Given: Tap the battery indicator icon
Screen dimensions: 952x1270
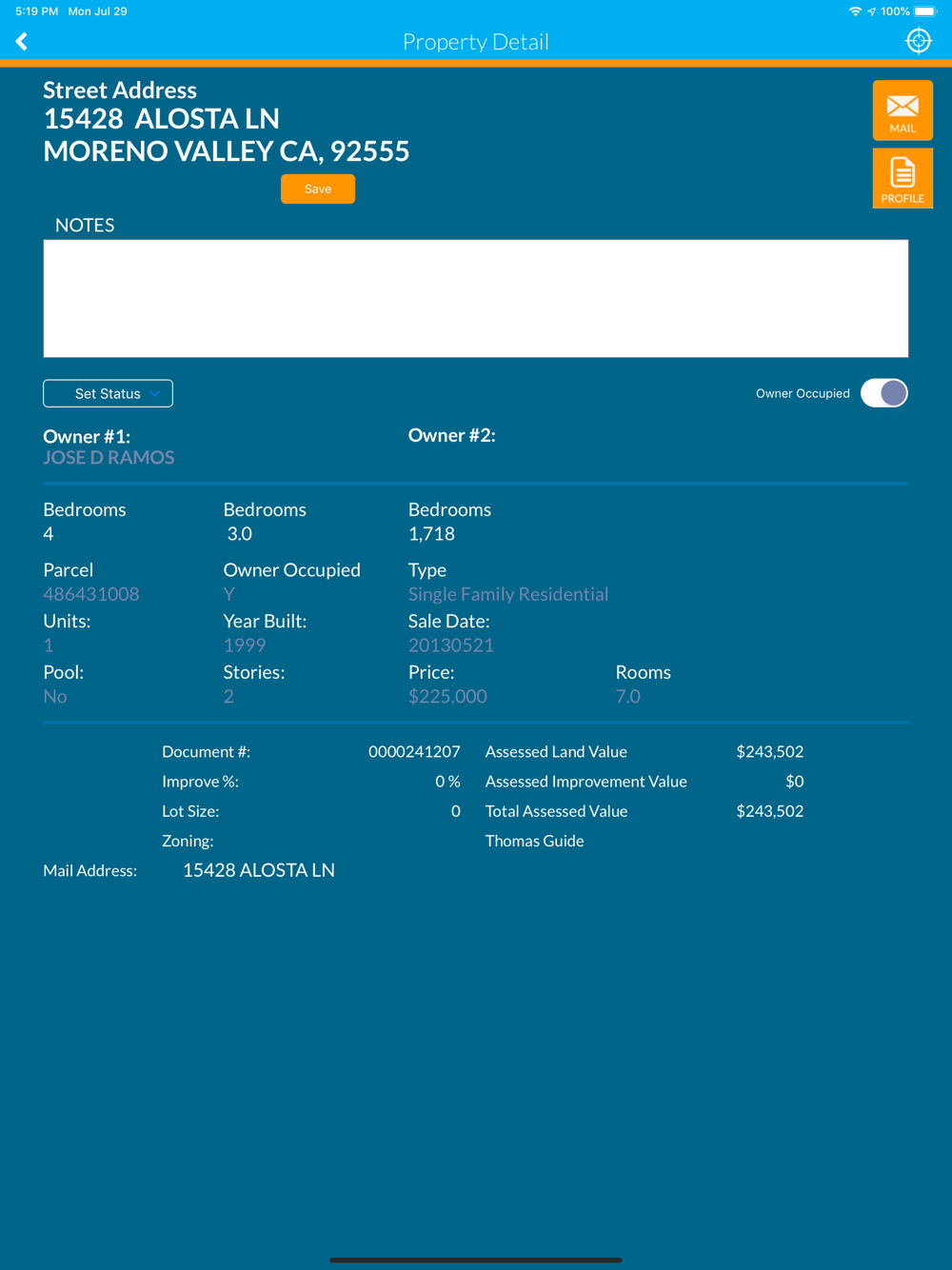Looking at the screenshot, I should [x=925, y=11].
